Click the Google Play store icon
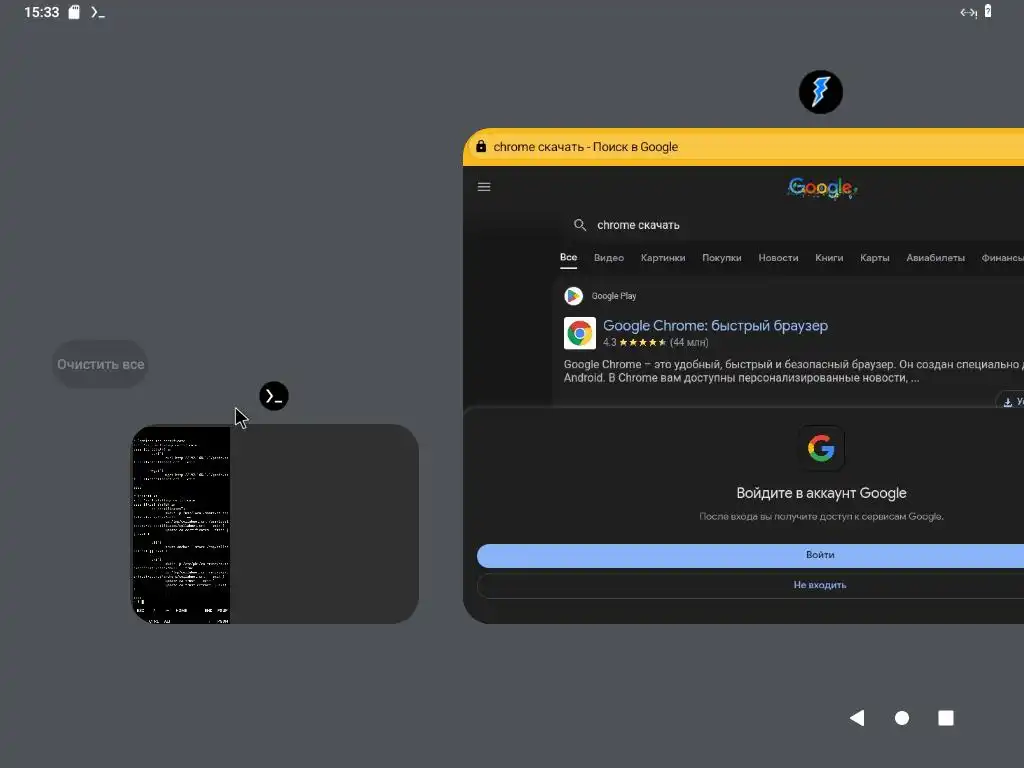 pos(573,296)
